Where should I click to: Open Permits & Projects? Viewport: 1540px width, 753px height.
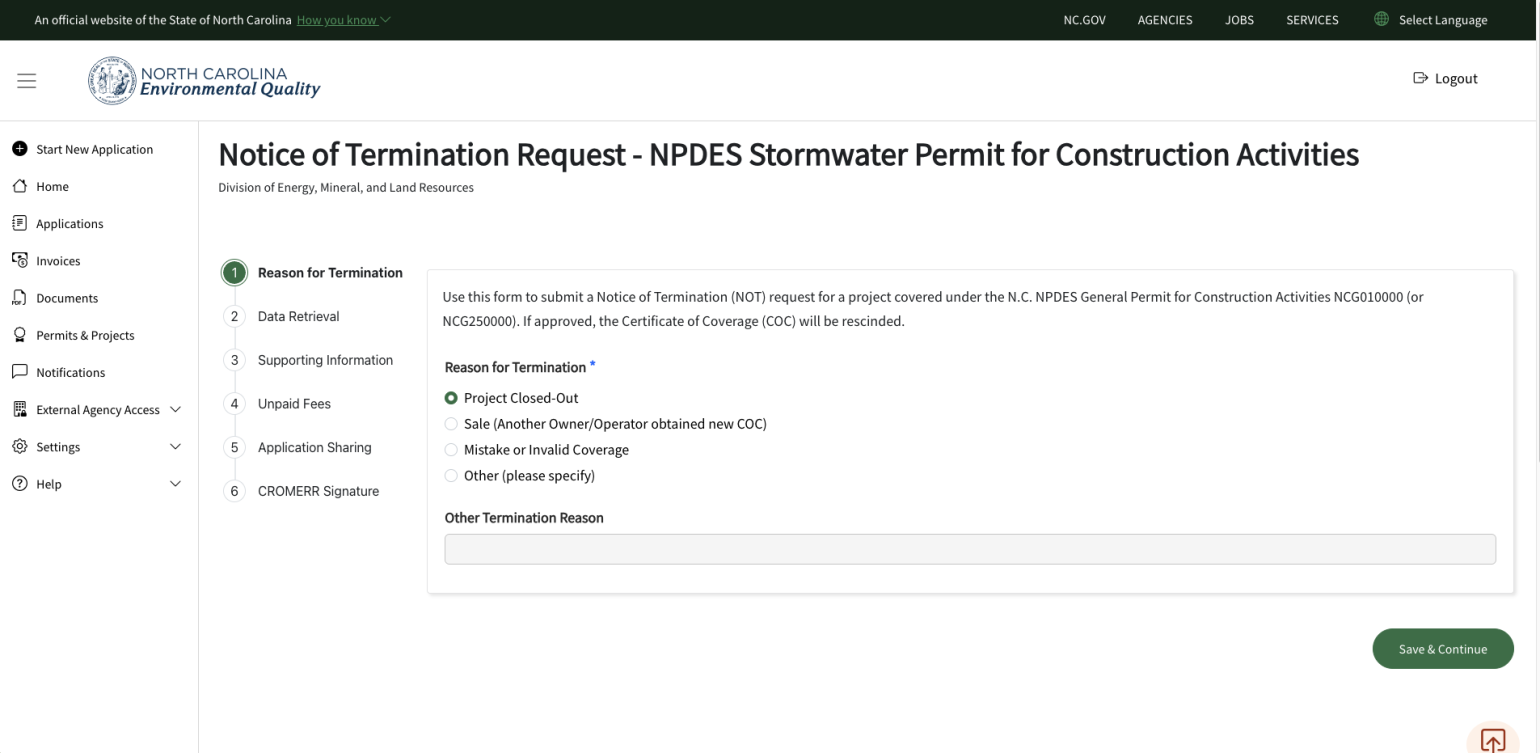(x=85, y=334)
